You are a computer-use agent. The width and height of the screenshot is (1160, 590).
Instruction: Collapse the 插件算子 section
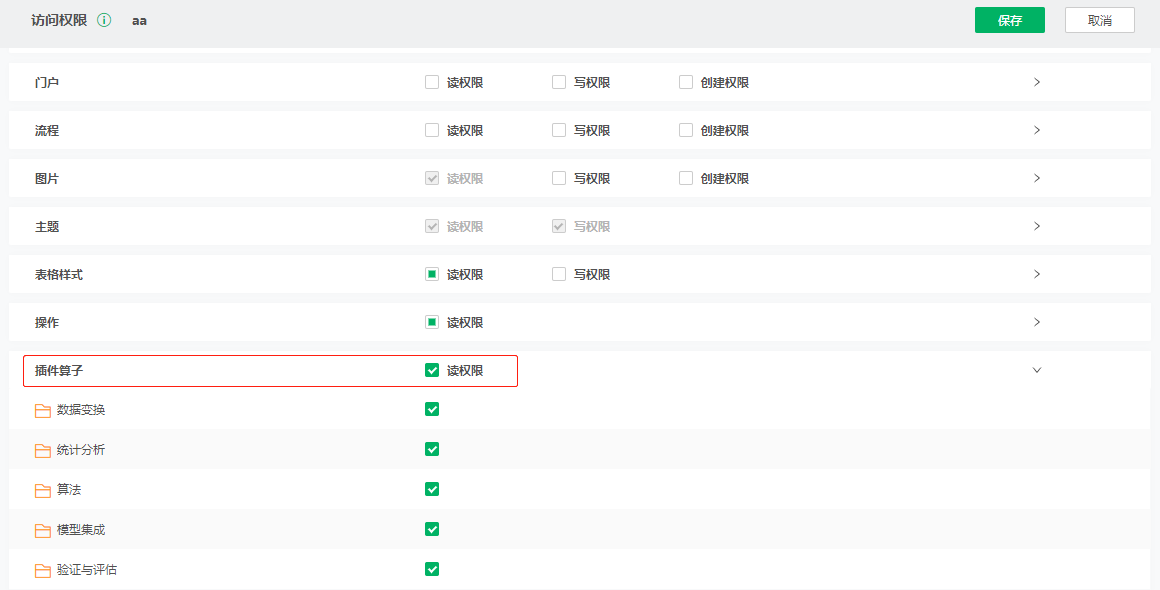tap(1037, 369)
